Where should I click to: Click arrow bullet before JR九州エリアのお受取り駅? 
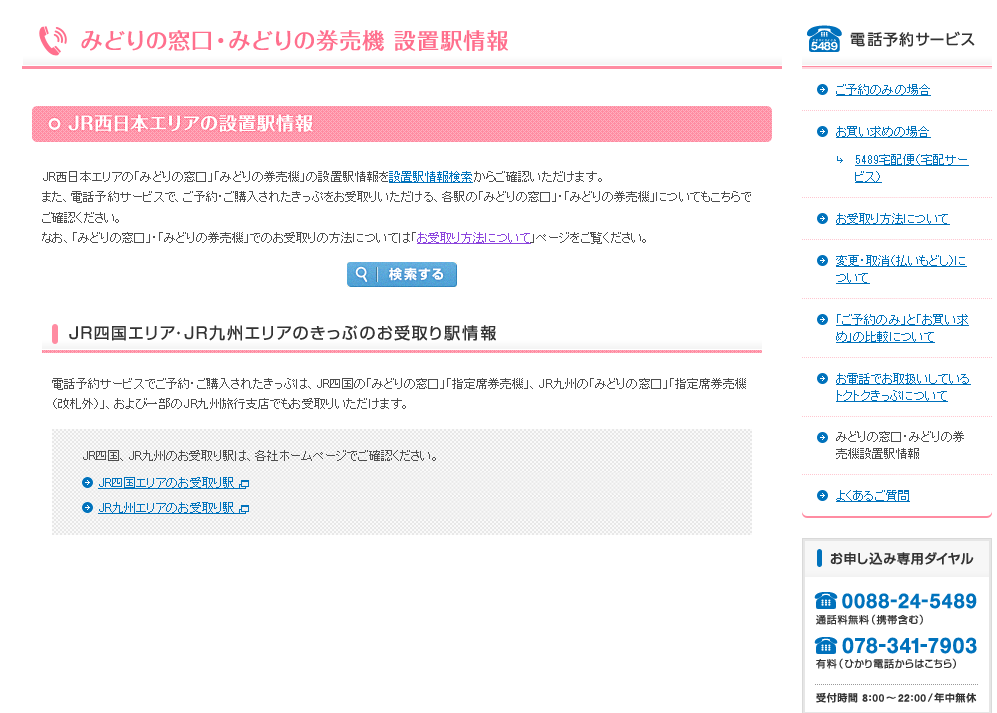88,508
